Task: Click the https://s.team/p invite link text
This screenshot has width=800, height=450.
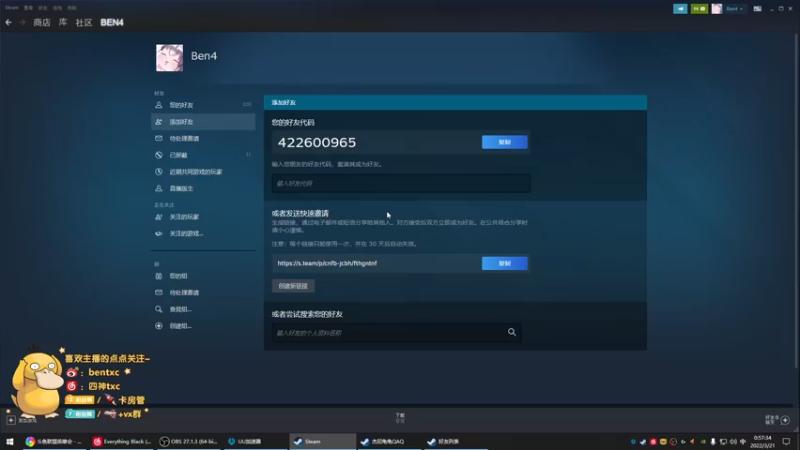Action: click(x=327, y=263)
